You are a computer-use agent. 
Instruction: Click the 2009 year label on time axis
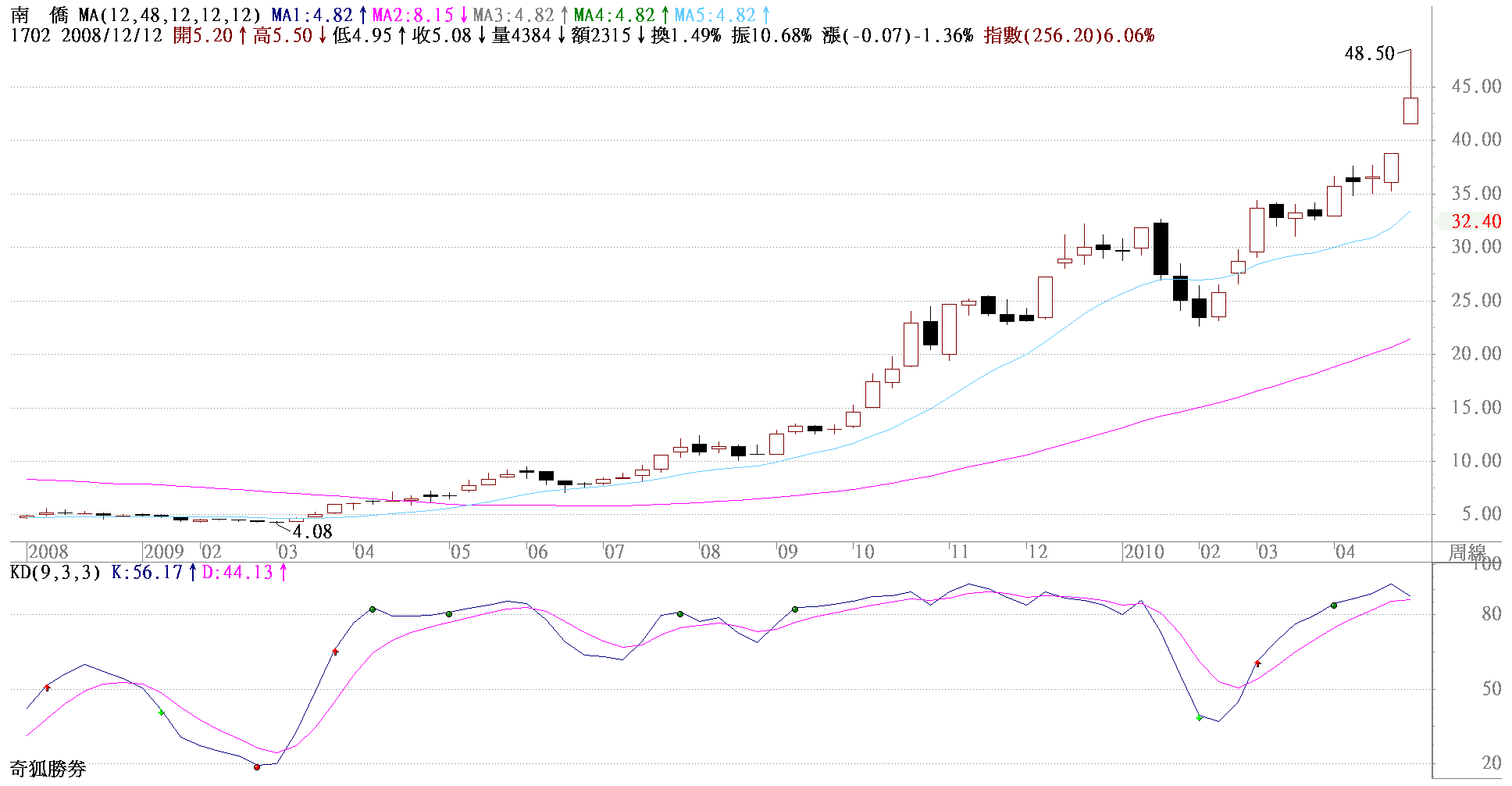pyautogui.click(x=164, y=552)
